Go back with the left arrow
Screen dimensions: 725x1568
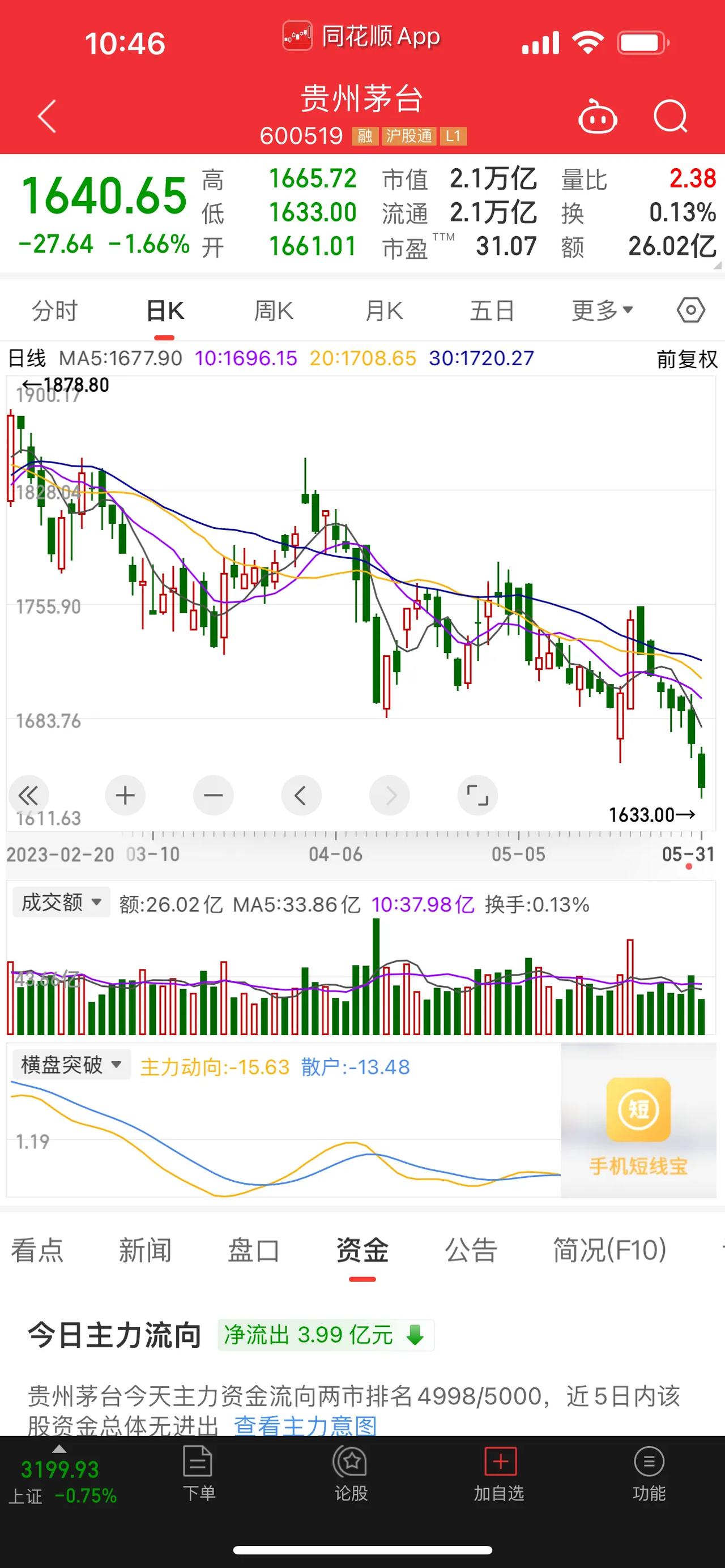[47, 116]
